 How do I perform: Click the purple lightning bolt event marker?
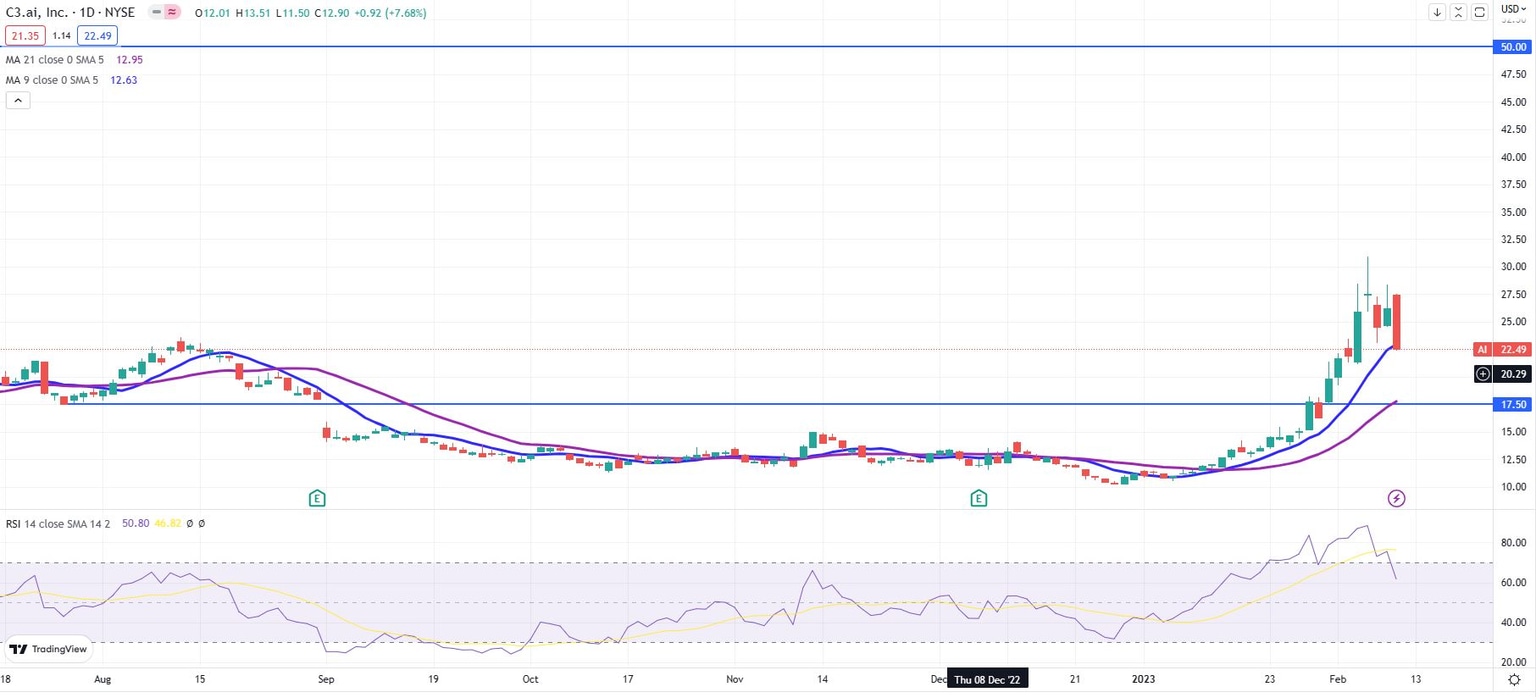point(1396,498)
